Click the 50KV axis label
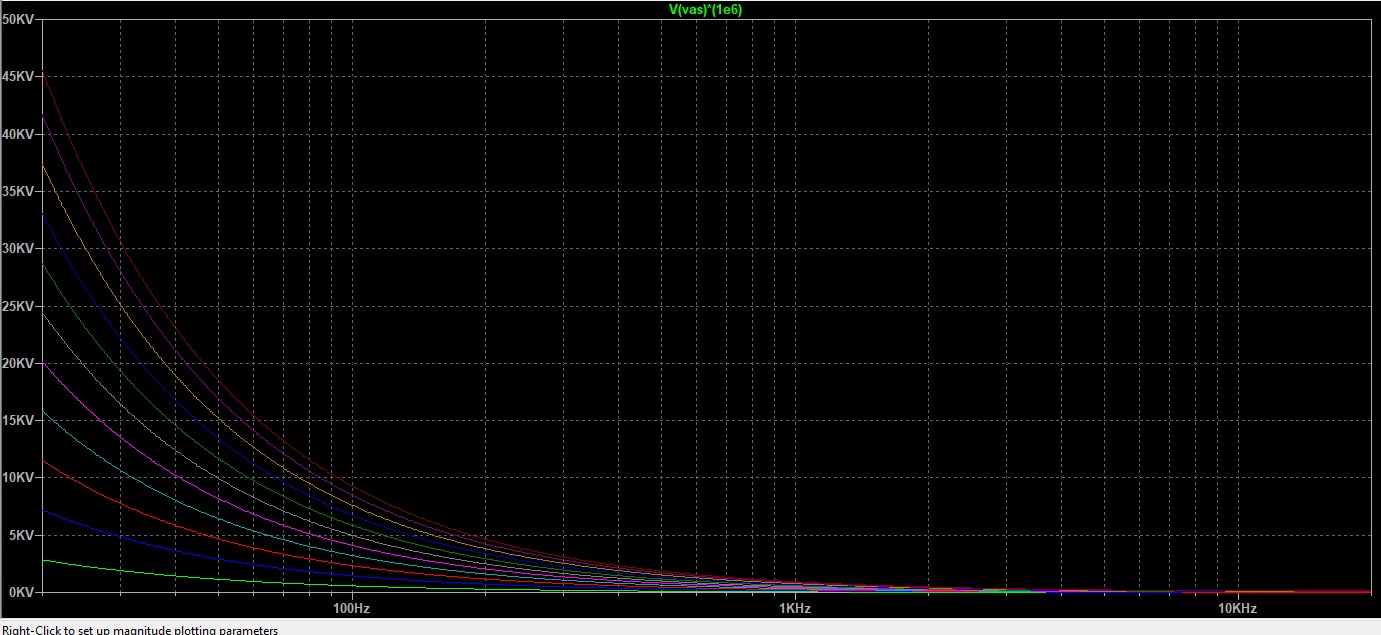Viewport: 1381px width, 635px height. point(19,20)
